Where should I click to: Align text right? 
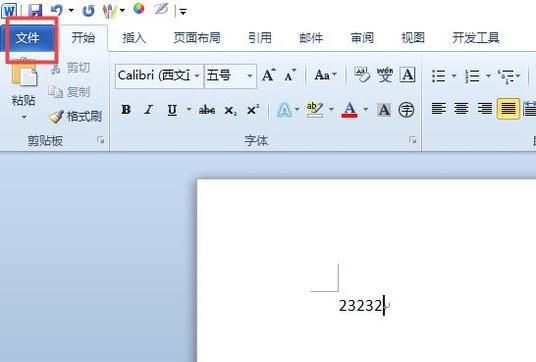click(485, 109)
